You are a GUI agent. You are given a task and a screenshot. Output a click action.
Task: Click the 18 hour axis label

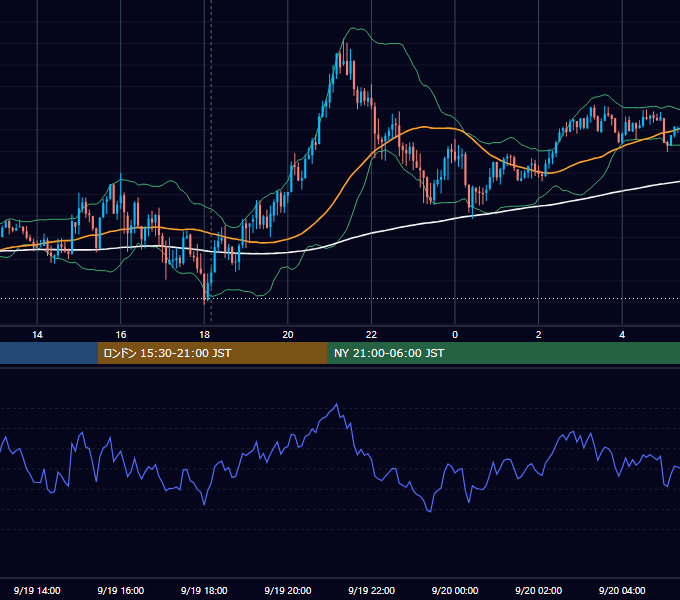[204, 335]
